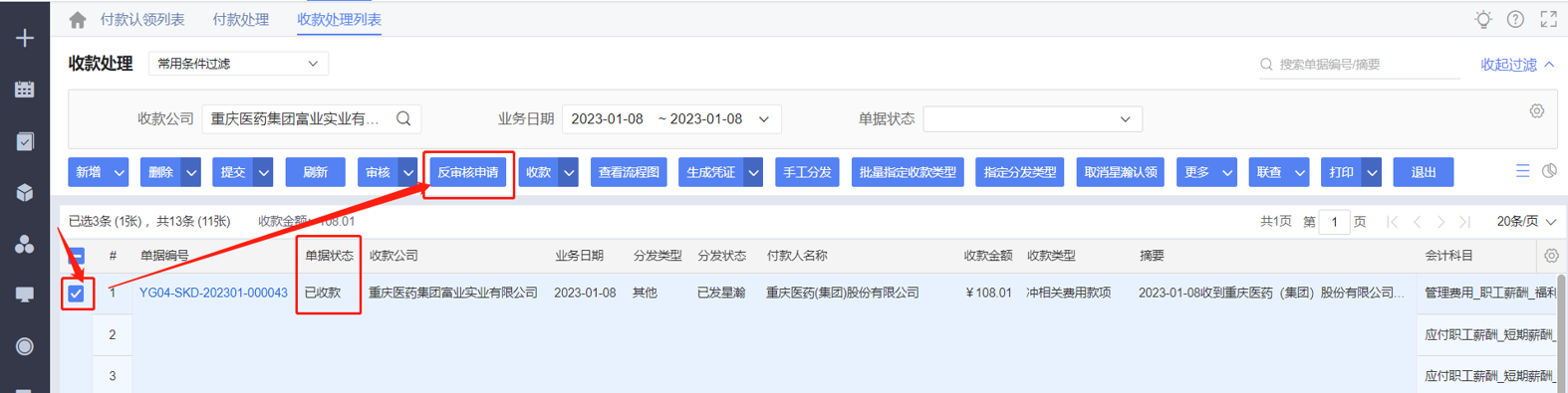This screenshot has width=1568, height=393.
Task: Click the 退出 button
Action: [x=1424, y=172]
